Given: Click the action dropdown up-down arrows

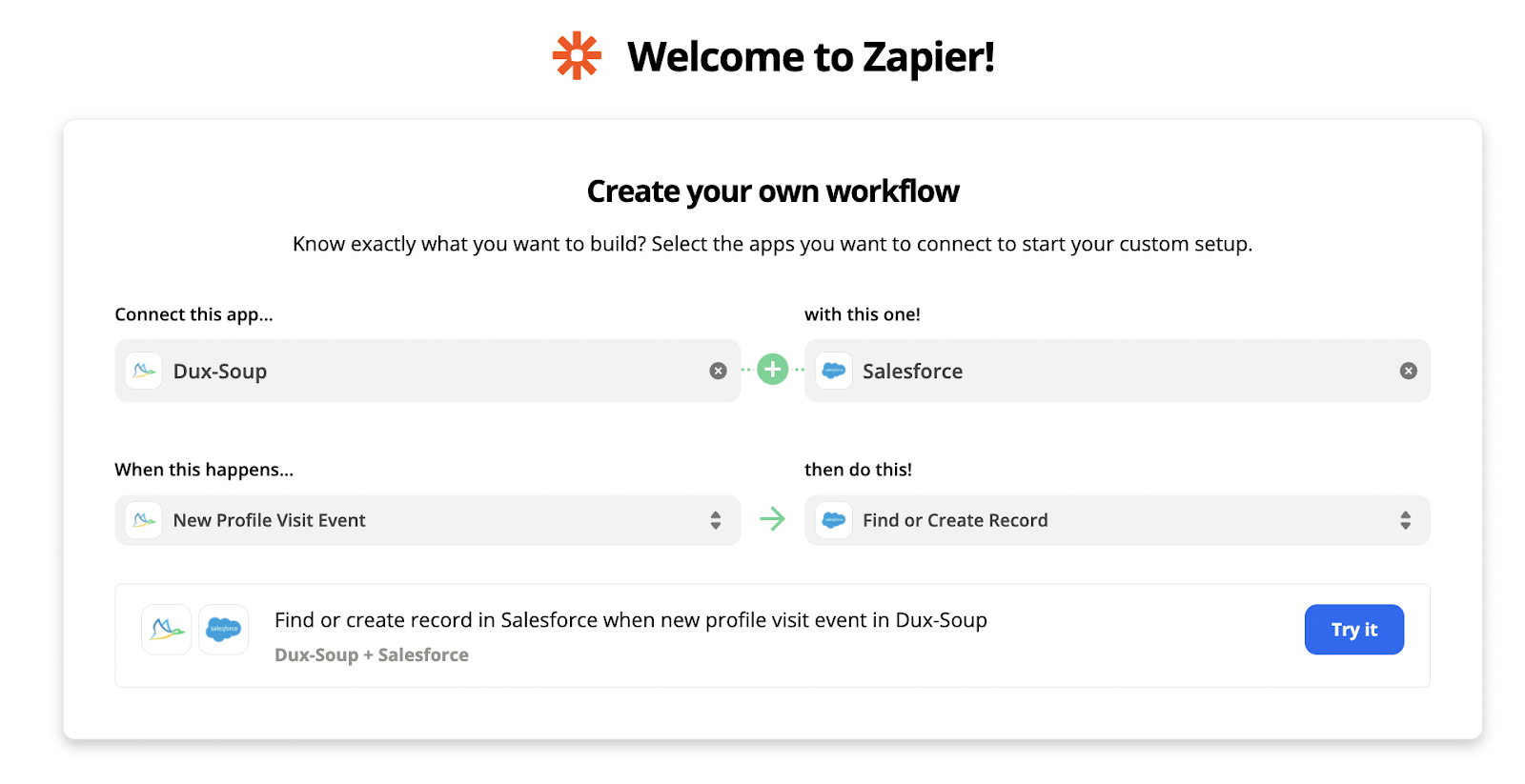Looking at the screenshot, I should [1405, 520].
